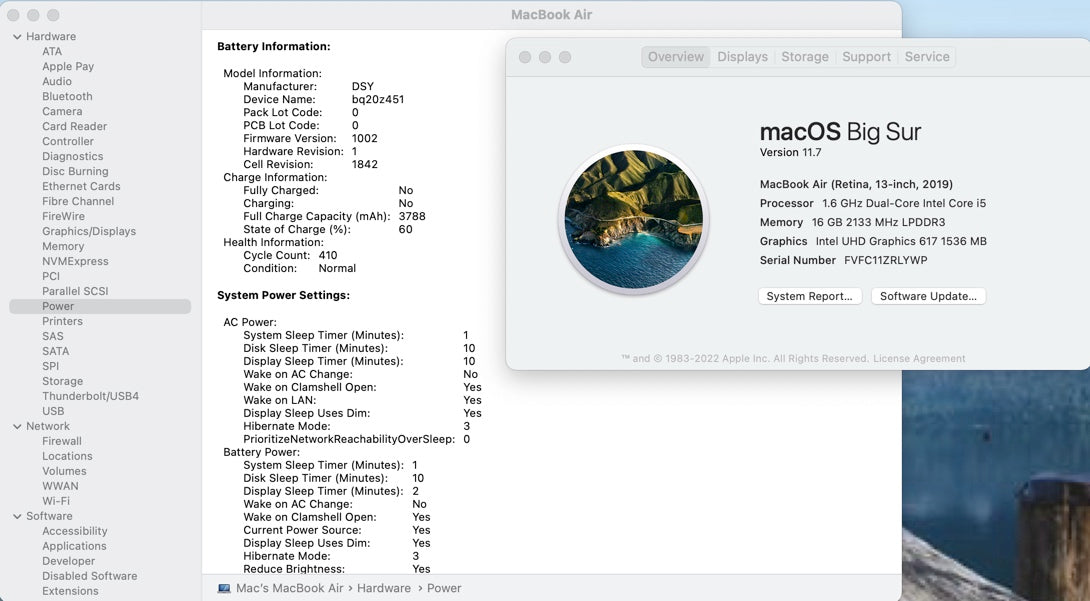The width and height of the screenshot is (1090, 601).
Task: Select Wi-Fi under Network
Action: [x=56, y=501]
